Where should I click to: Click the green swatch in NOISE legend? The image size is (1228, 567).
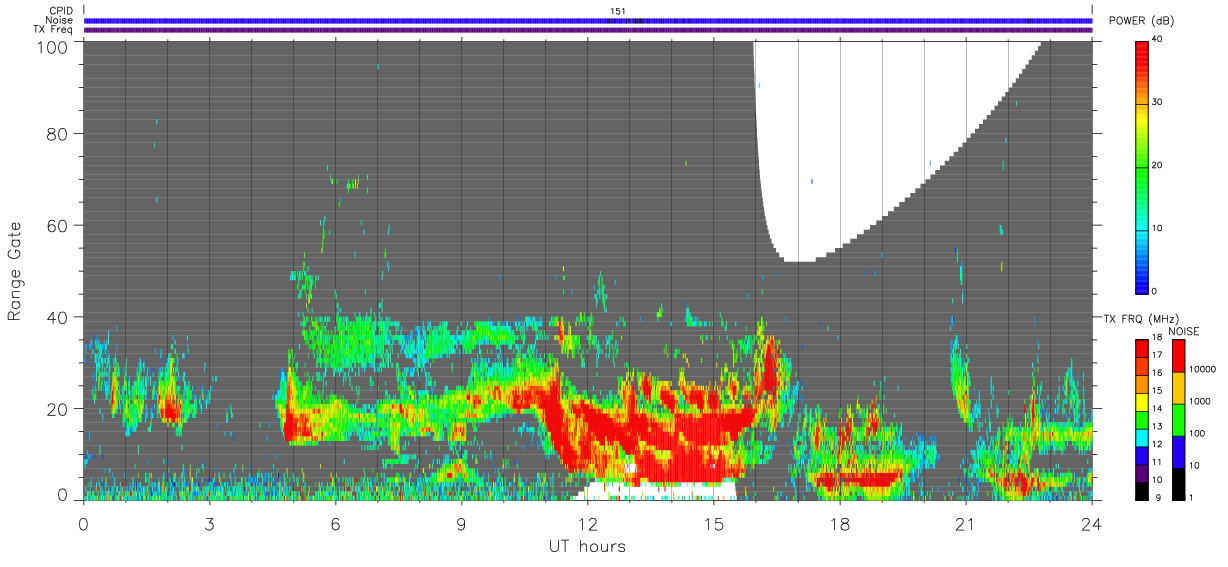tap(1178, 419)
